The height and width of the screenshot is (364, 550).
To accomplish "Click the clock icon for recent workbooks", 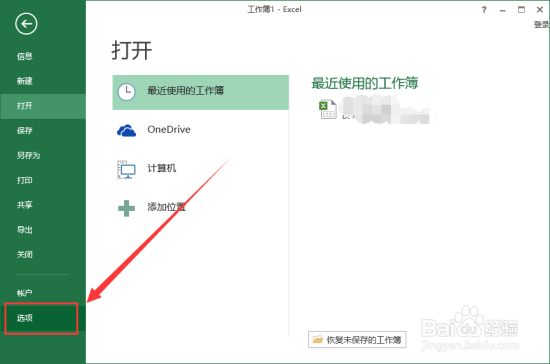I will (126, 92).
